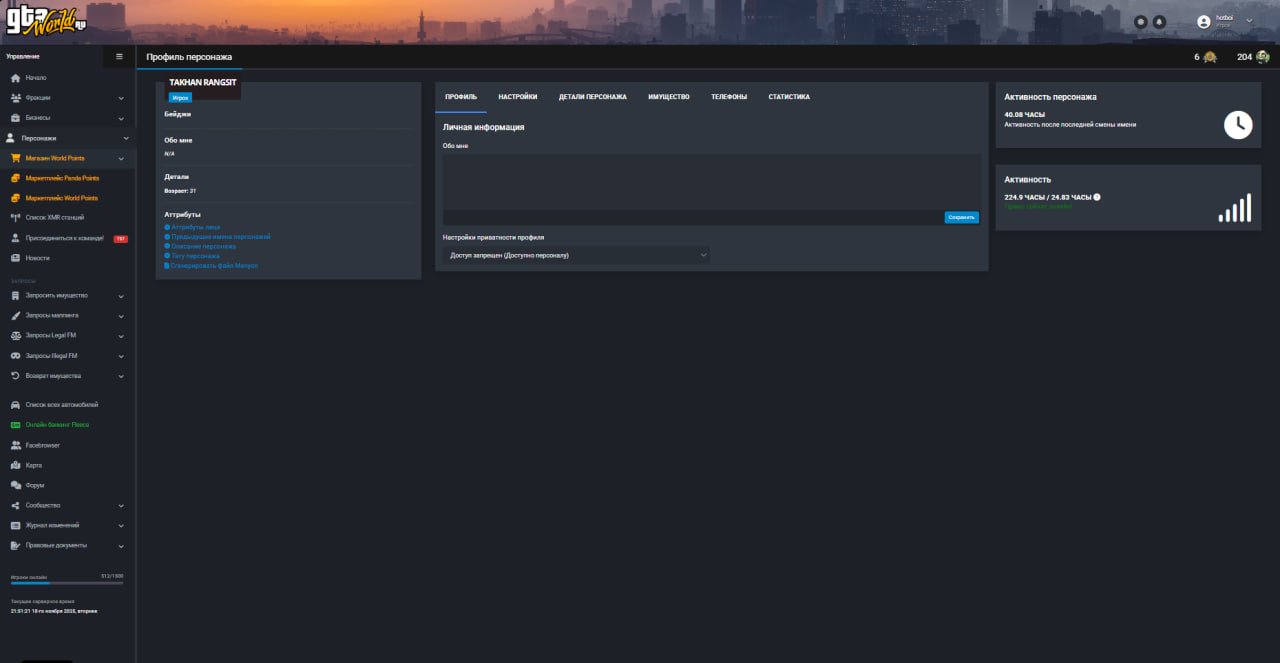1280x663 pixels.
Task: Switch to the Профиль tab
Action: (x=461, y=97)
